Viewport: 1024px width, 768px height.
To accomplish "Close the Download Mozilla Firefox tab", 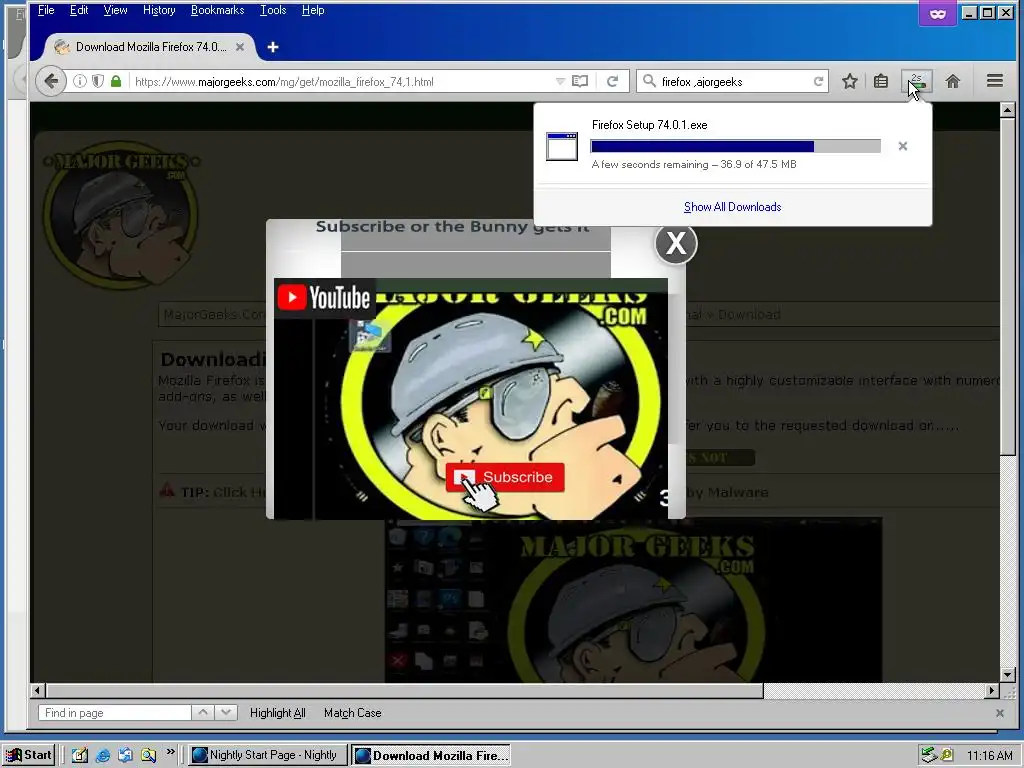I will click(x=240, y=47).
